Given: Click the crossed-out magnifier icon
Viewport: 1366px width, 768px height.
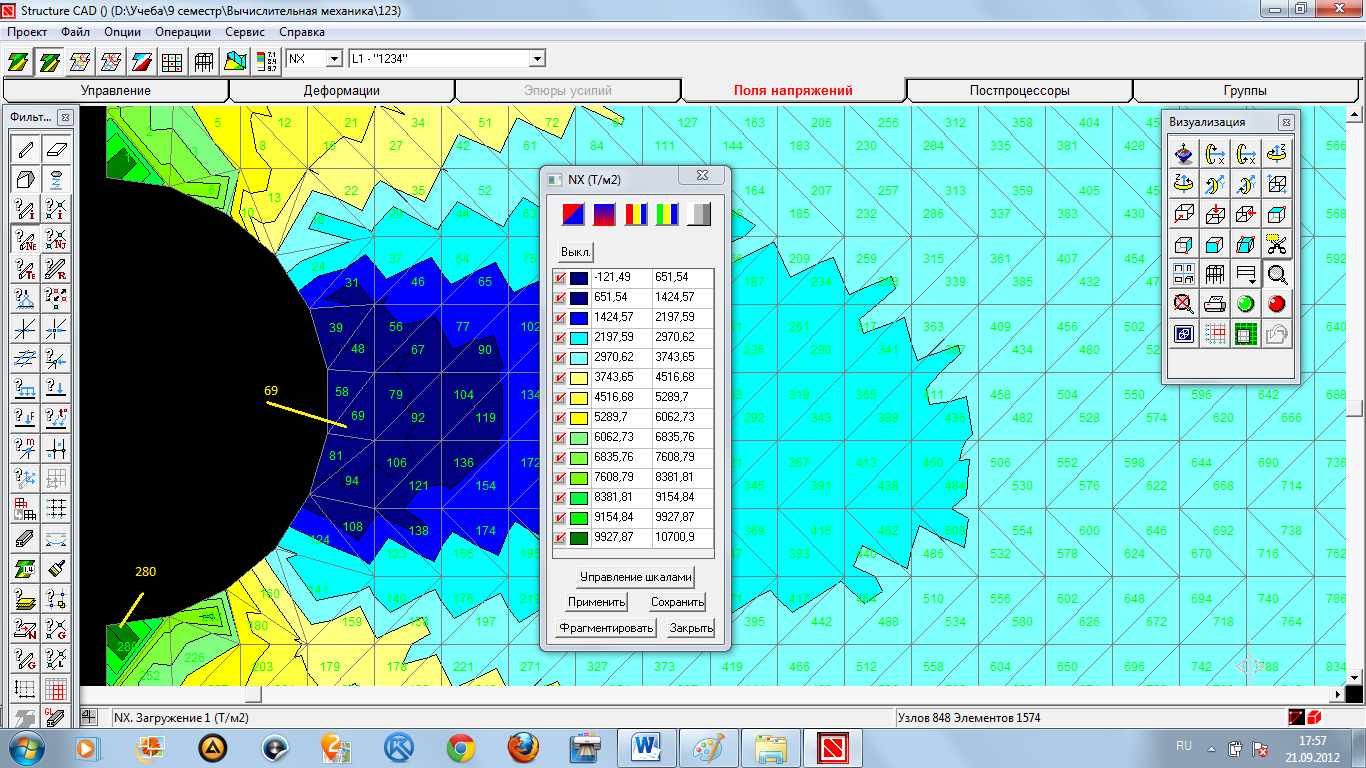Looking at the screenshot, I should coord(1184,303).
